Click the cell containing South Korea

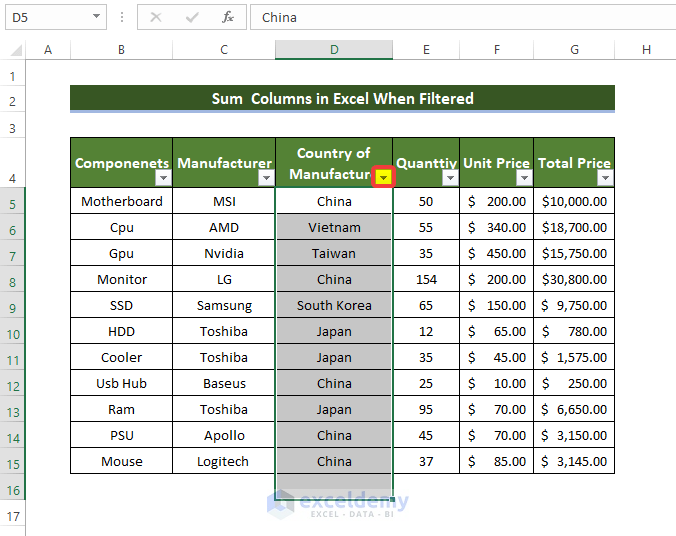(334, 305)
